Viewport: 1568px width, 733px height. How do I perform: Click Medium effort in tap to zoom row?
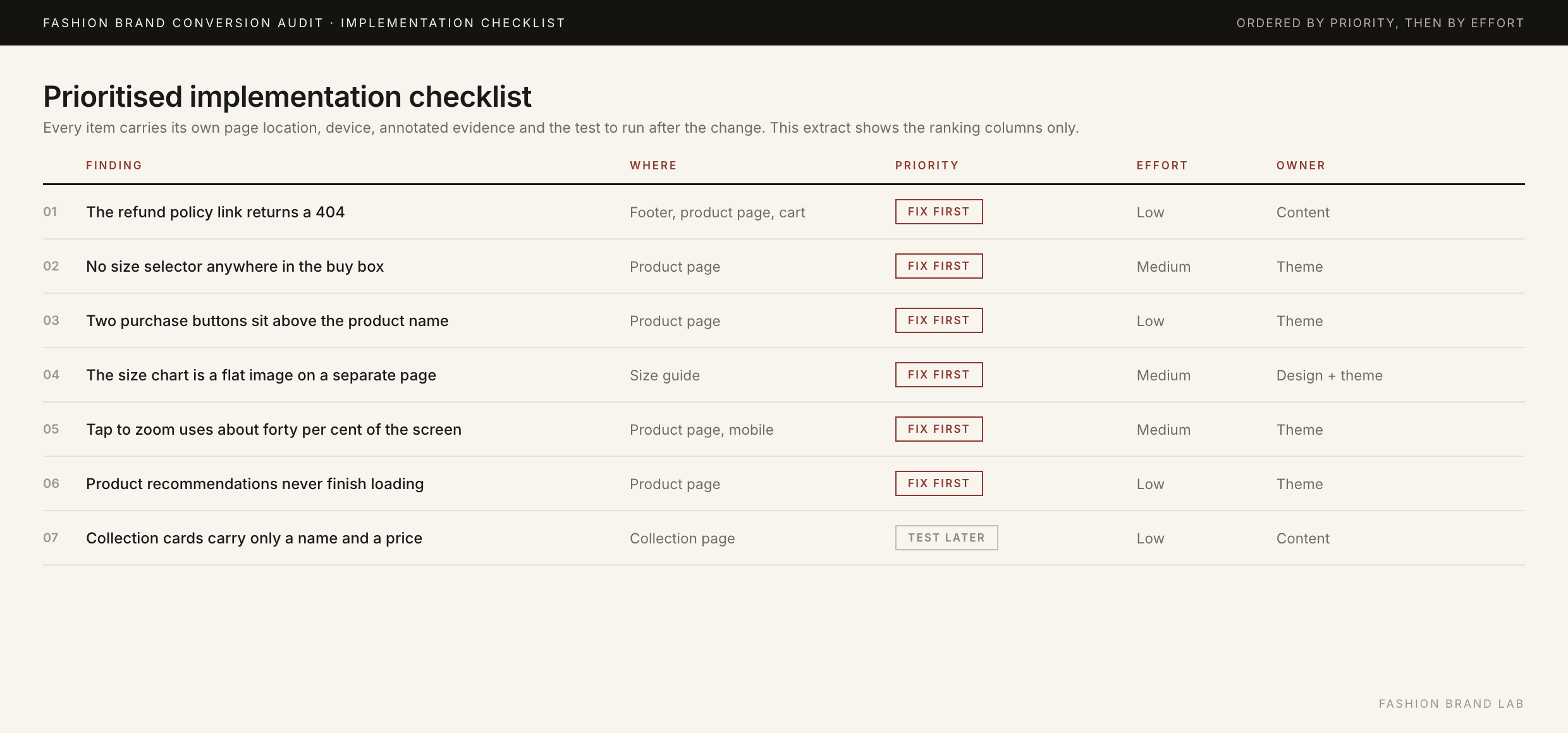tap(1163, 430)
